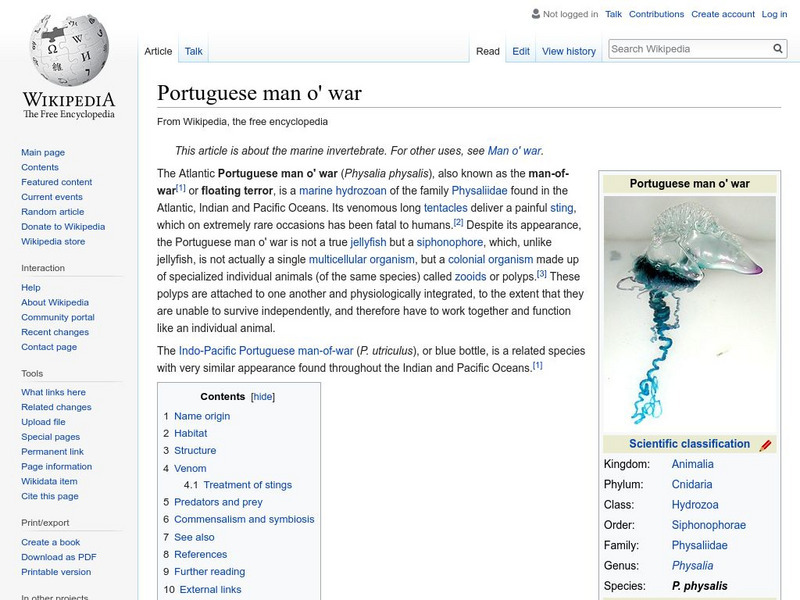Open sidebar Contents link
This screenshot has width=800, height=600.
[40, 167]
